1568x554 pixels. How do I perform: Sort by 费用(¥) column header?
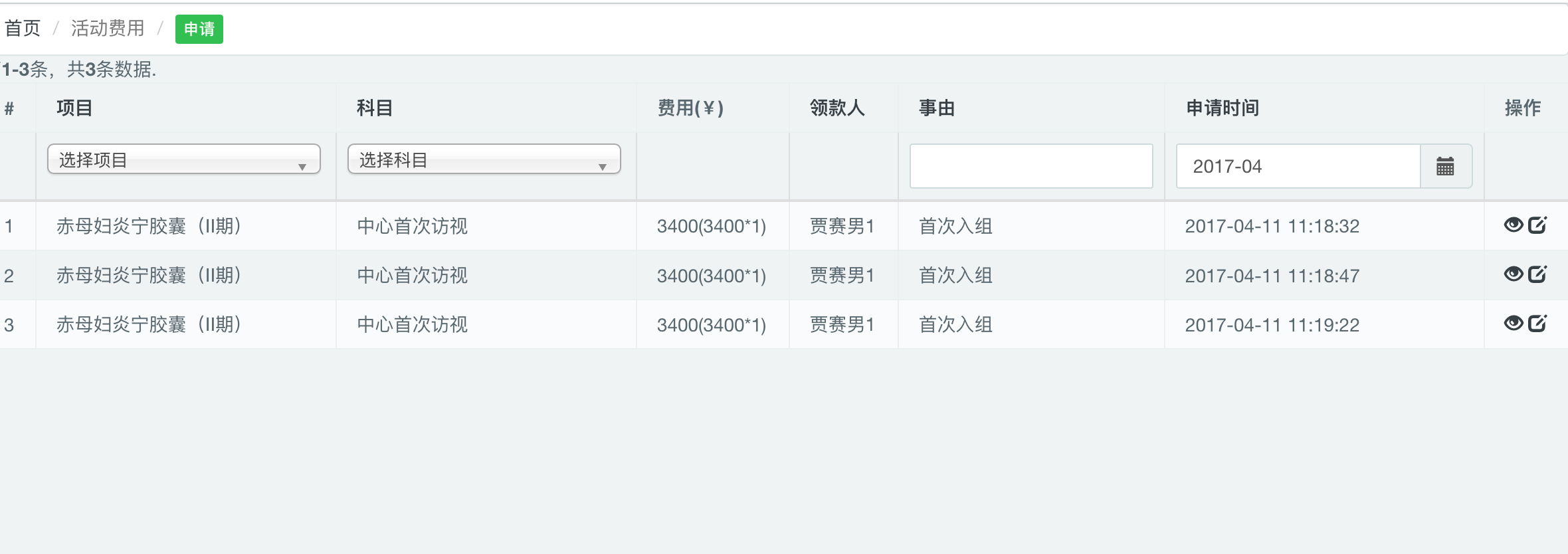pos(690,108)
